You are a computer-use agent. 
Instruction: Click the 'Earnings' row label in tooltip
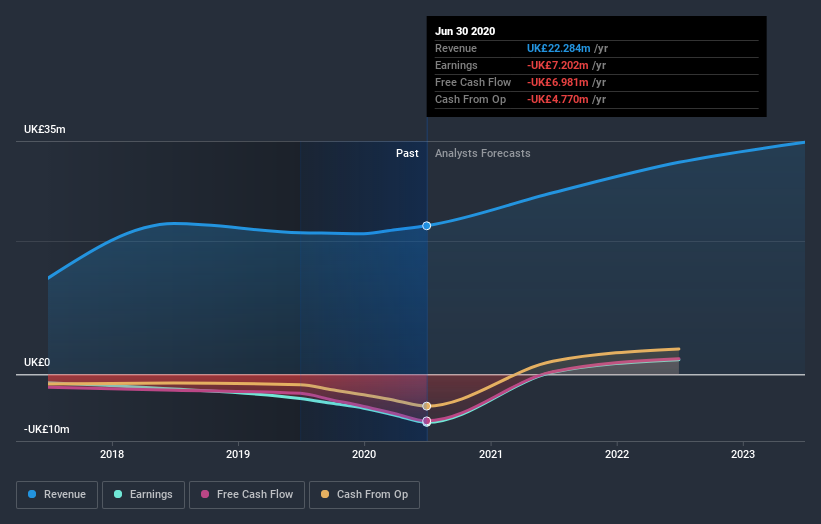(456, 65)
